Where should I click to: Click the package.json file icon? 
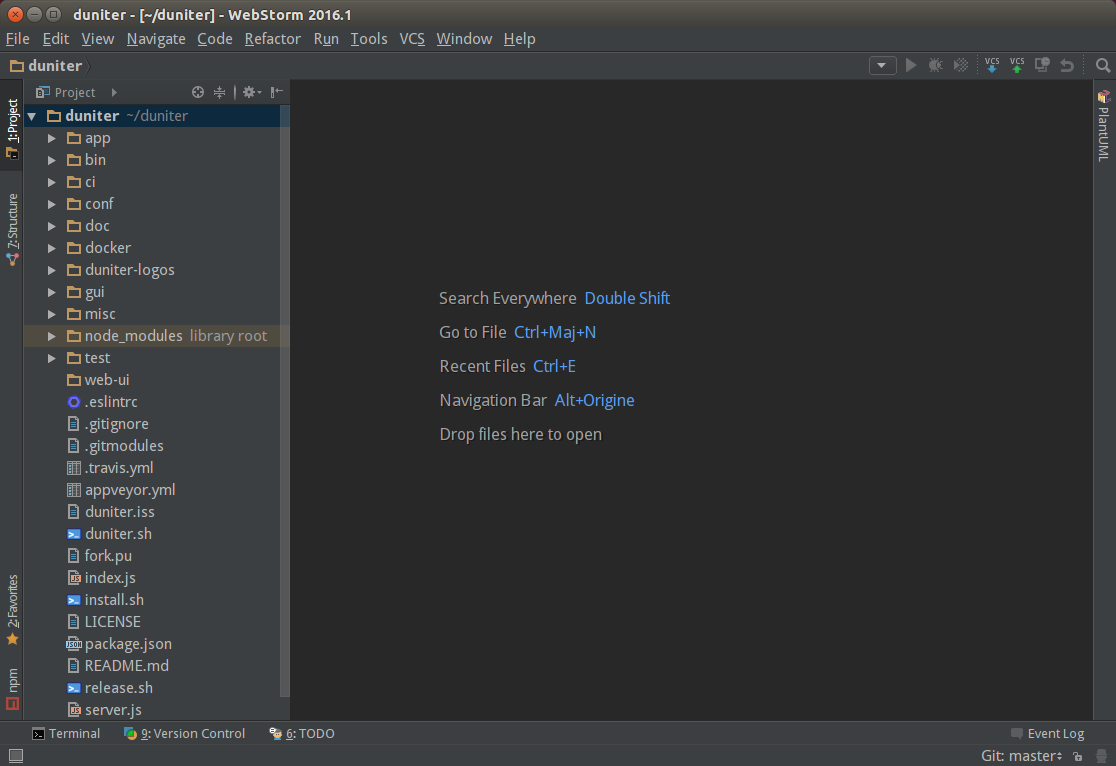click(x=73, y=644)
